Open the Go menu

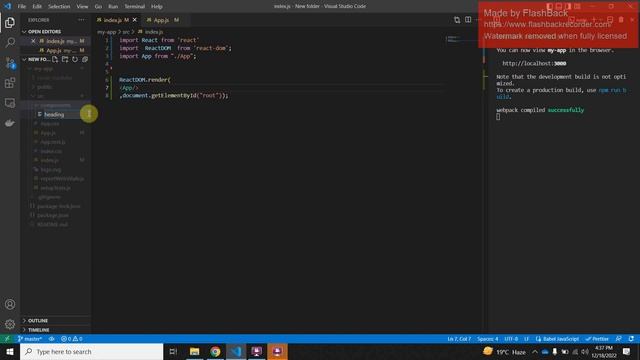[98, 7]
